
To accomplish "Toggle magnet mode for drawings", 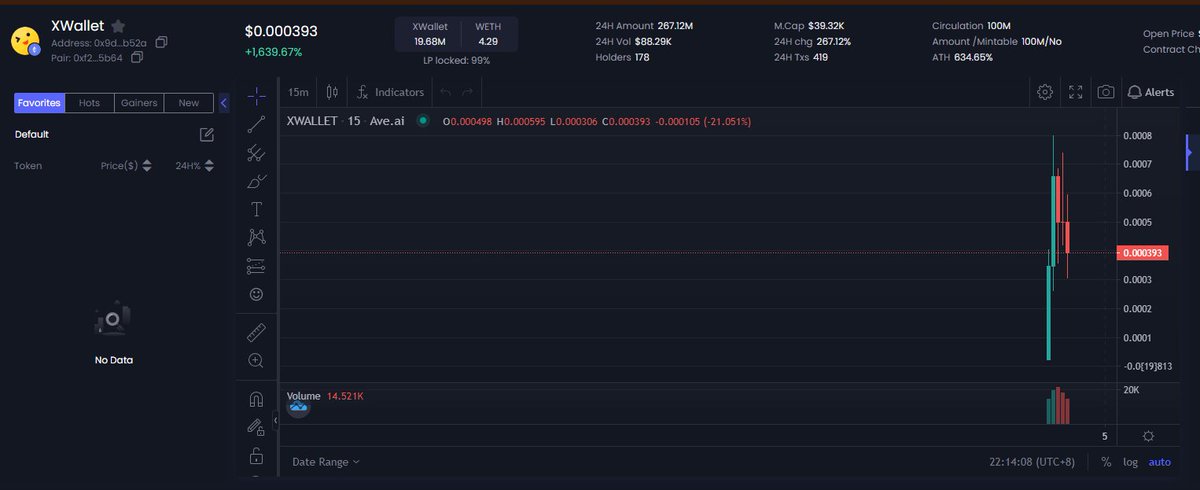I will coord(257,399).
